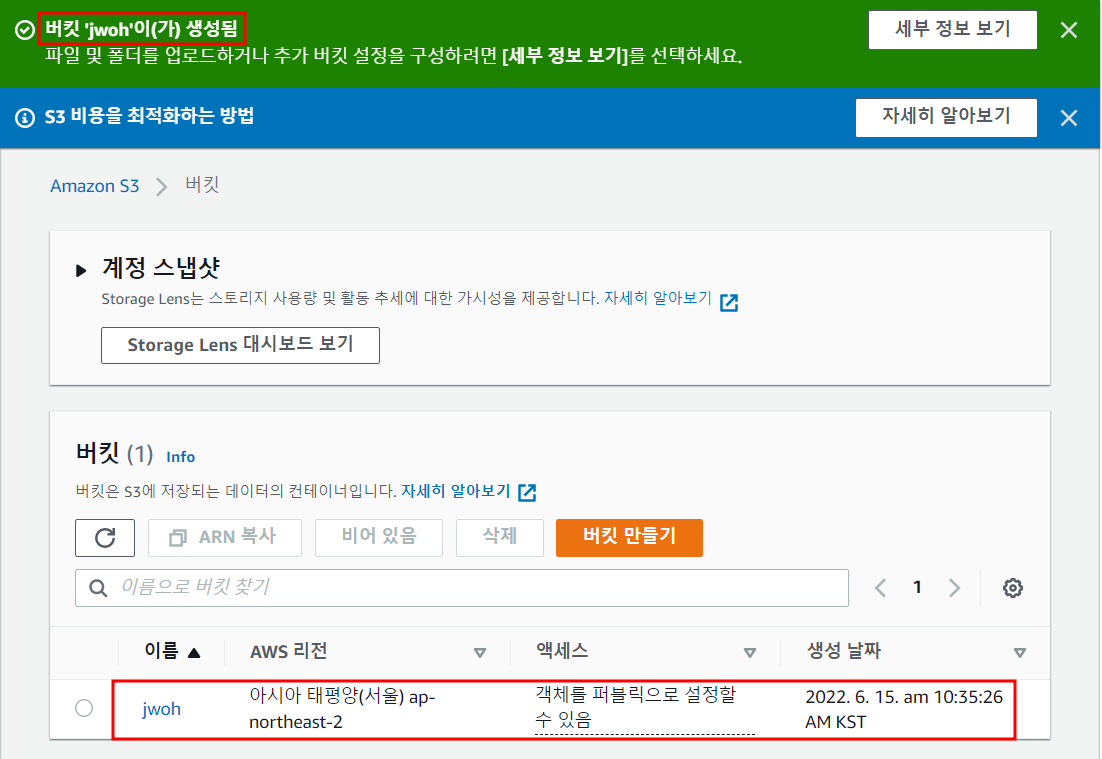Click external link icon beside Storage Lens link

pos(729,302)
